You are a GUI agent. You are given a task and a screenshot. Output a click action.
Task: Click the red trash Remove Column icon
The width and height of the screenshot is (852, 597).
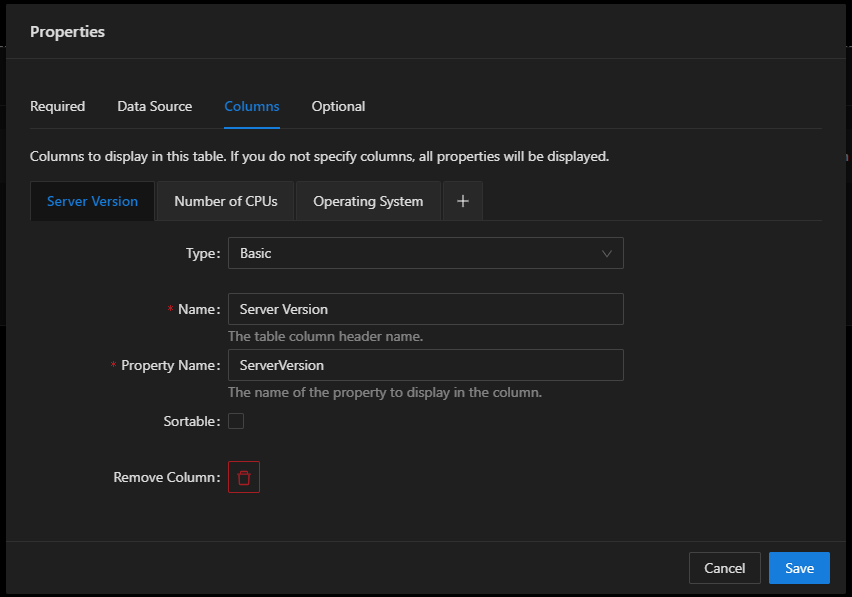243,477
